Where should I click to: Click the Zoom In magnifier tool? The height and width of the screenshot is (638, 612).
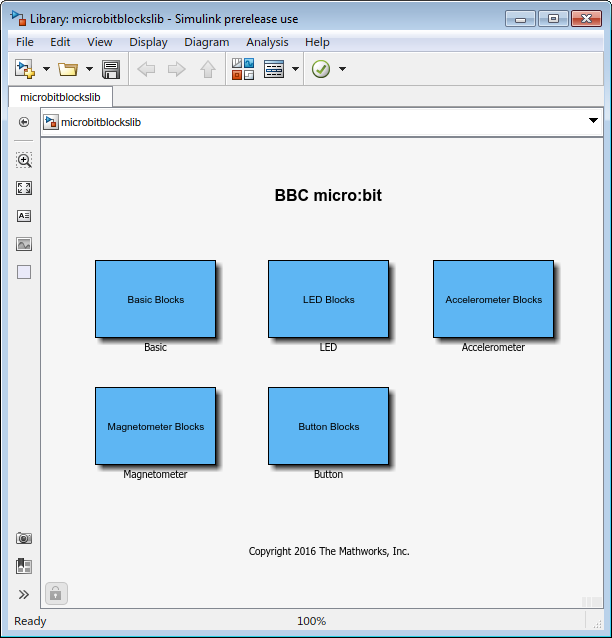coord(24,160)
